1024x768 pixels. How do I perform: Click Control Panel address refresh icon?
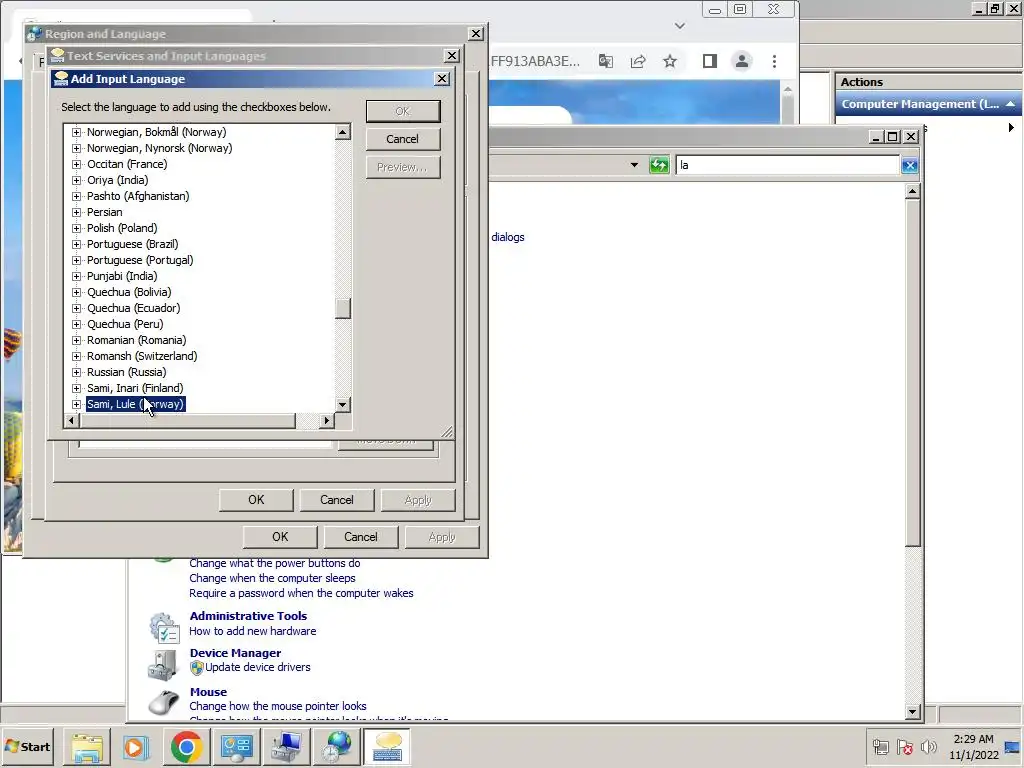point(659,165)
